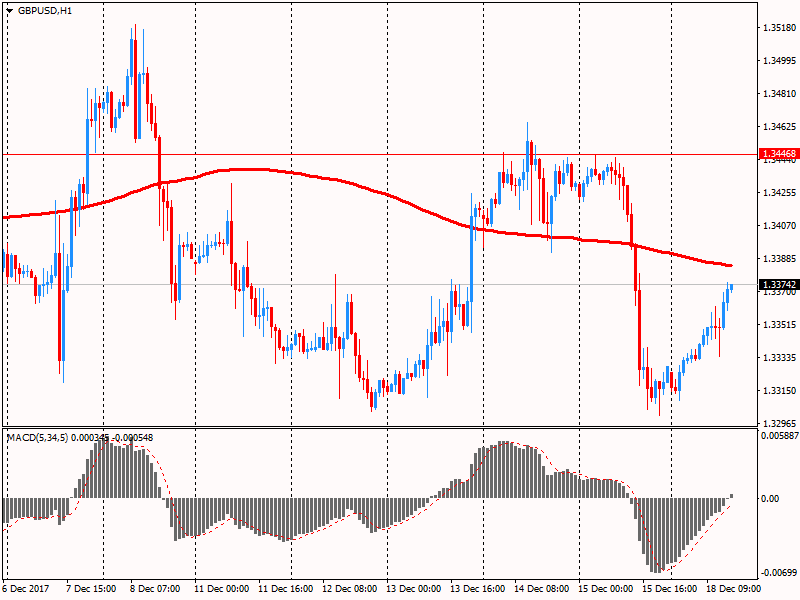Image resolution: width=800 pixels, height=600 pixels.
Task: Click the 1.34995 price scale value
Action: coord(780,61)
